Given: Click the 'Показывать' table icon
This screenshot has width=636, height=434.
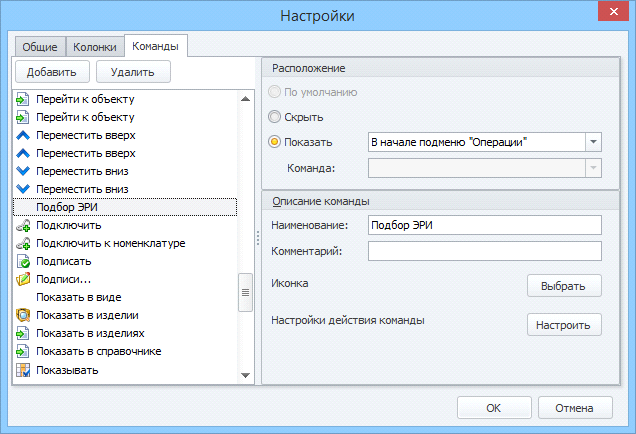Looking at the screenshot, I should point(23,370).
